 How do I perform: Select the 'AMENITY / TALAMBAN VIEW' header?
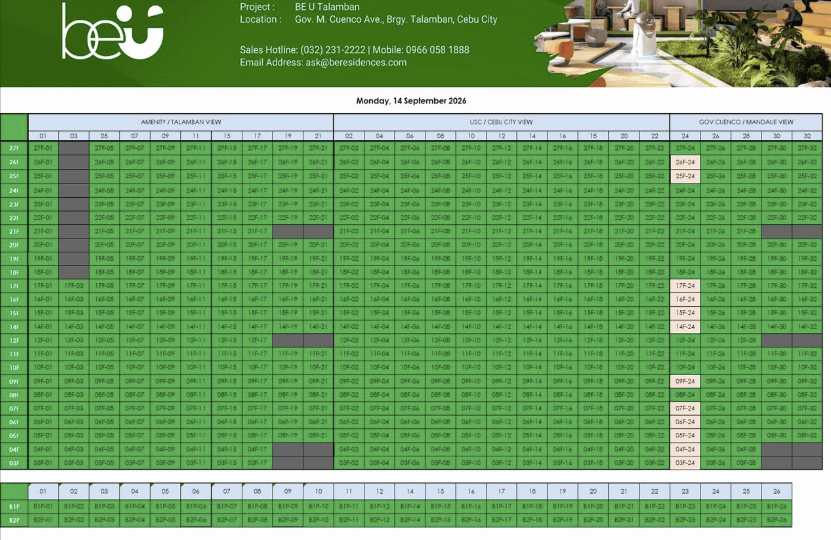181,122
